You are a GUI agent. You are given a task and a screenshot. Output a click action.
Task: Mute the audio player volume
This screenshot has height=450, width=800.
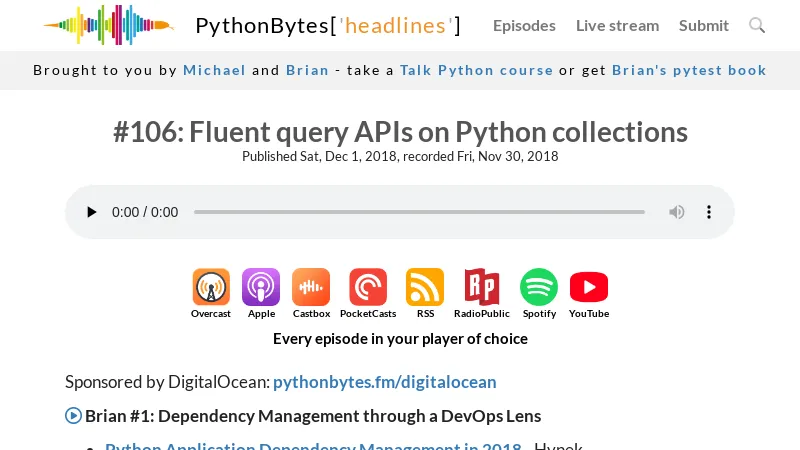coord(677,212)
